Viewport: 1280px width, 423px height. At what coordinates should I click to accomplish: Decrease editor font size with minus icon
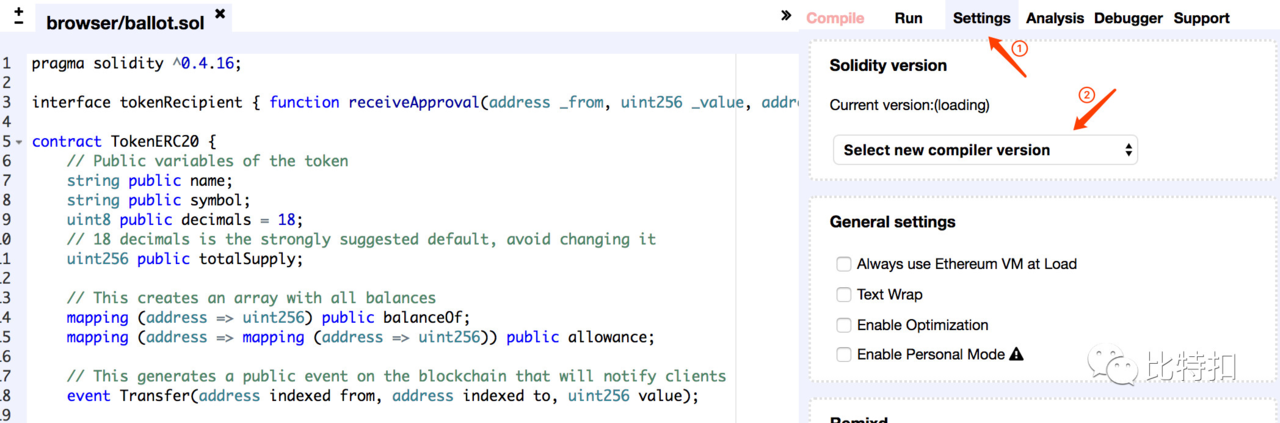19,23
